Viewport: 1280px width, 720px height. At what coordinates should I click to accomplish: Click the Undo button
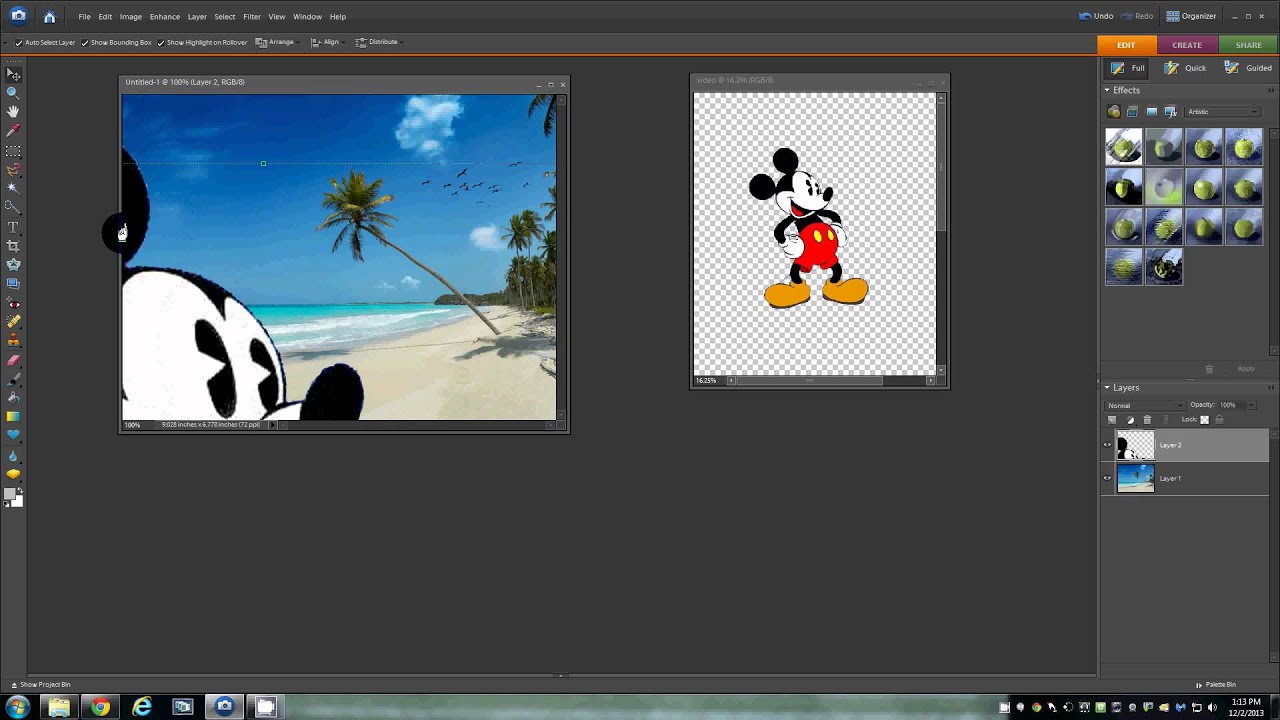click(x=1097, y=16)
